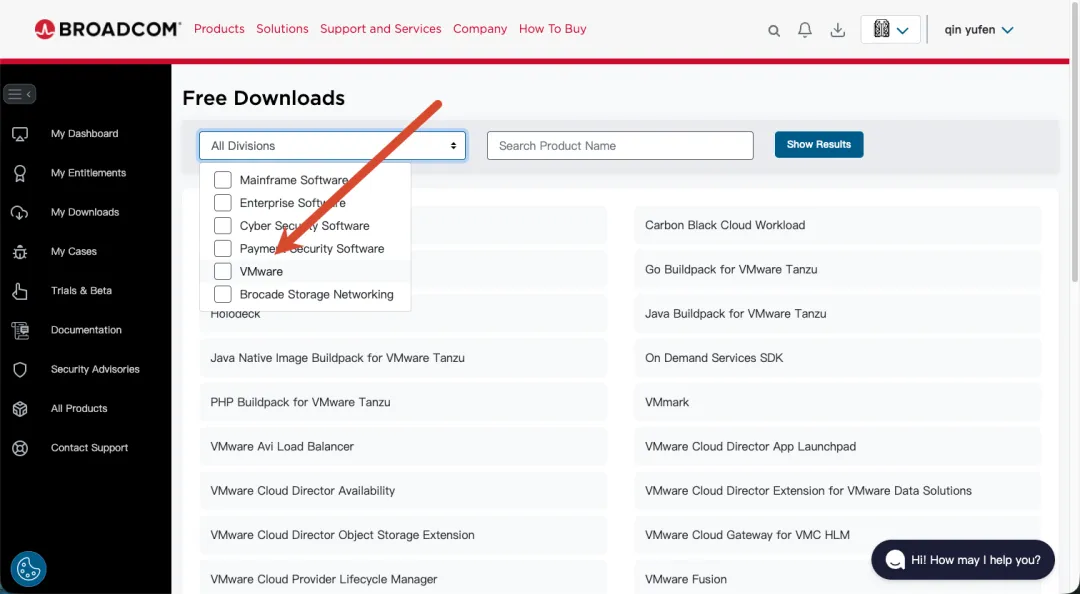1080x594 pixels.
Task: Open Go Buildpack for VMware Tanzu
Action: pyautogui.click(x=837, y=269)
